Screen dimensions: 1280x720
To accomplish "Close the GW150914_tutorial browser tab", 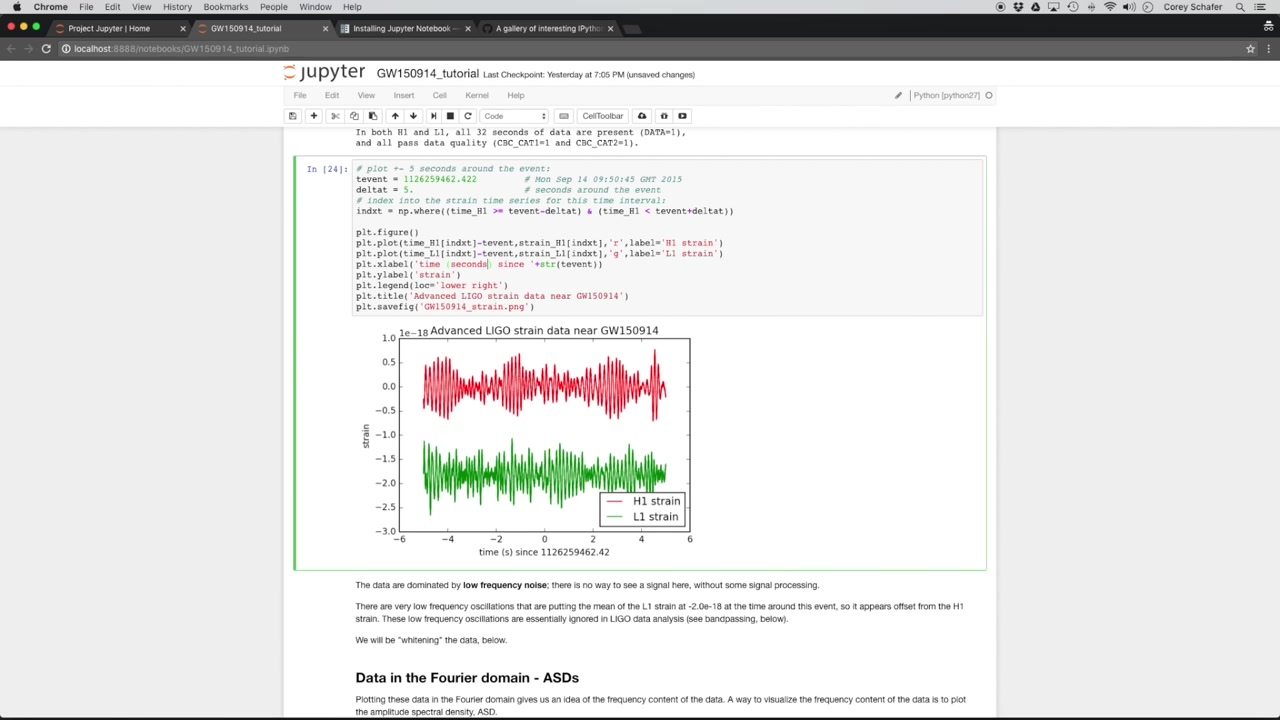I will [x=325, y=28].
